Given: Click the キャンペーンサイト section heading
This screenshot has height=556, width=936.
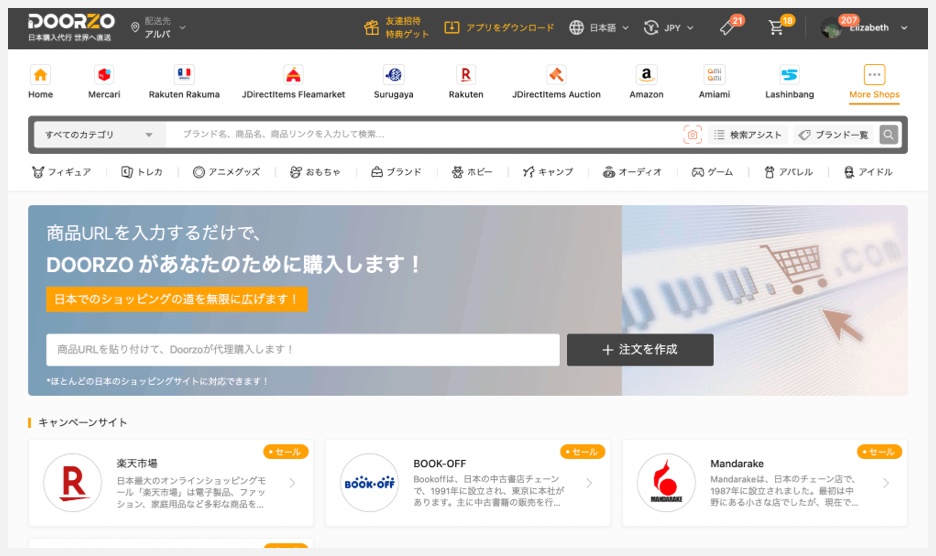Looking at the screenshot, I should 82,422.
